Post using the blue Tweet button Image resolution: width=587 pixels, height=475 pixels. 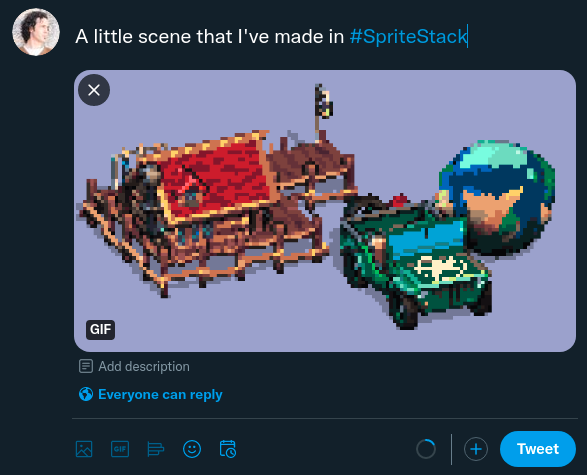tap(538, 449)
